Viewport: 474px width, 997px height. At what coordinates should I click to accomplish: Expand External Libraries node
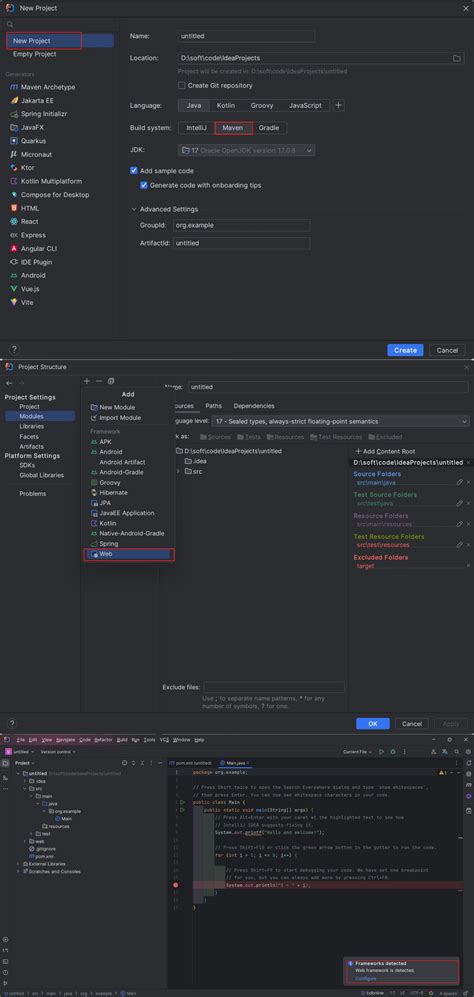(18, 863)
